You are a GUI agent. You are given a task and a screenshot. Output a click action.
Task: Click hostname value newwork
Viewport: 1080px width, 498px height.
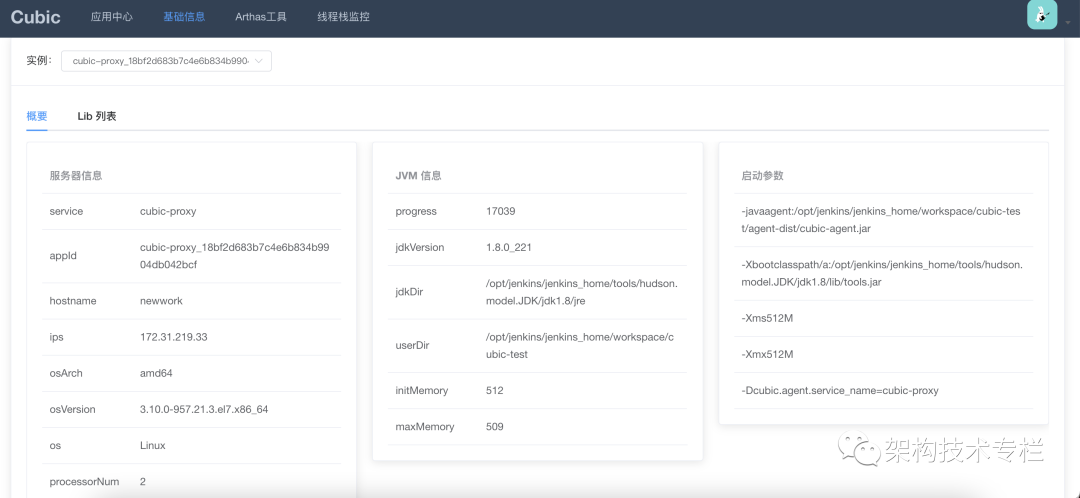tap(161, 301)
